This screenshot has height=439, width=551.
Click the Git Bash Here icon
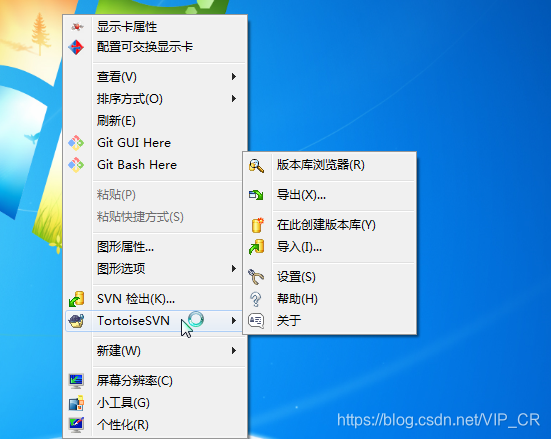coord(76,165)
